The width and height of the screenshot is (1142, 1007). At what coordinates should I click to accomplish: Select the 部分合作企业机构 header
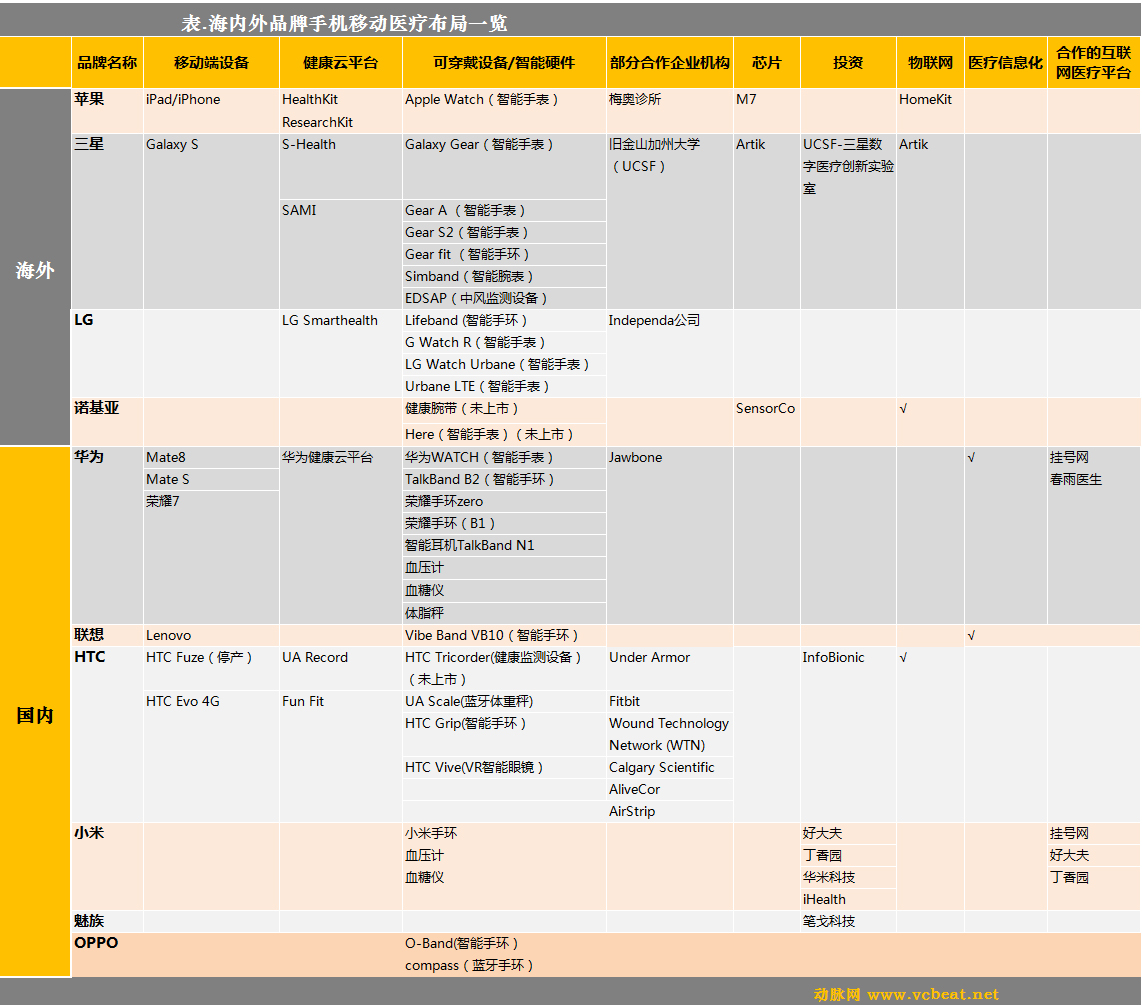(x=669, y=63)
